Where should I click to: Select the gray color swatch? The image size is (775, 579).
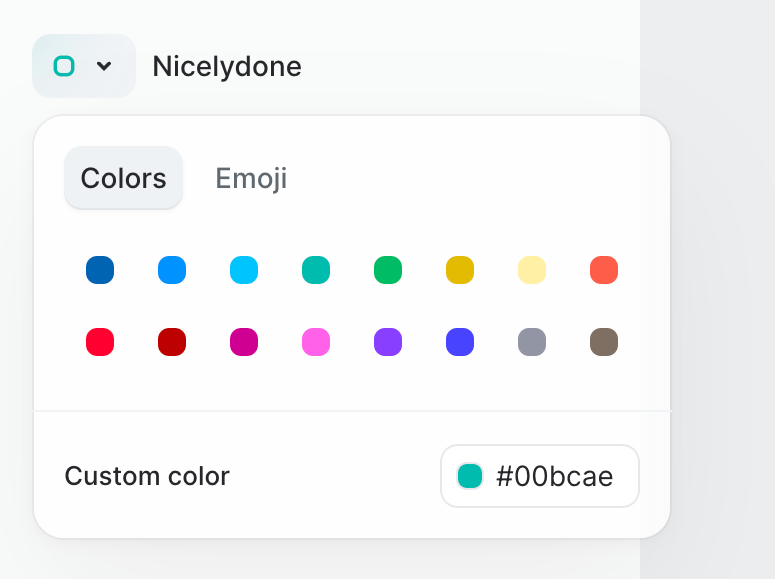[x=532, y=342]
